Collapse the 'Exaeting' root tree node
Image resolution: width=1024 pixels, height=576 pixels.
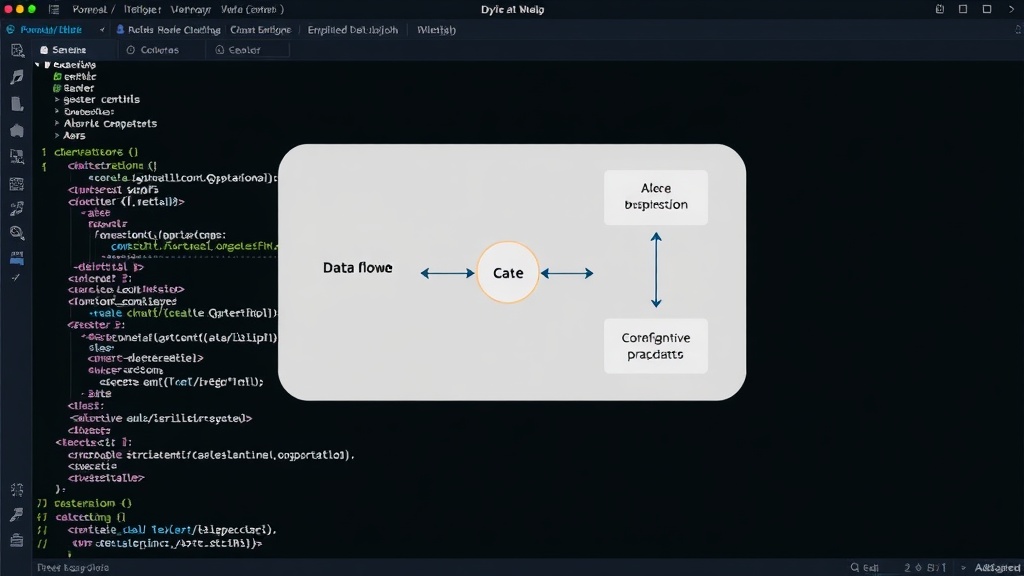(37, 65)
